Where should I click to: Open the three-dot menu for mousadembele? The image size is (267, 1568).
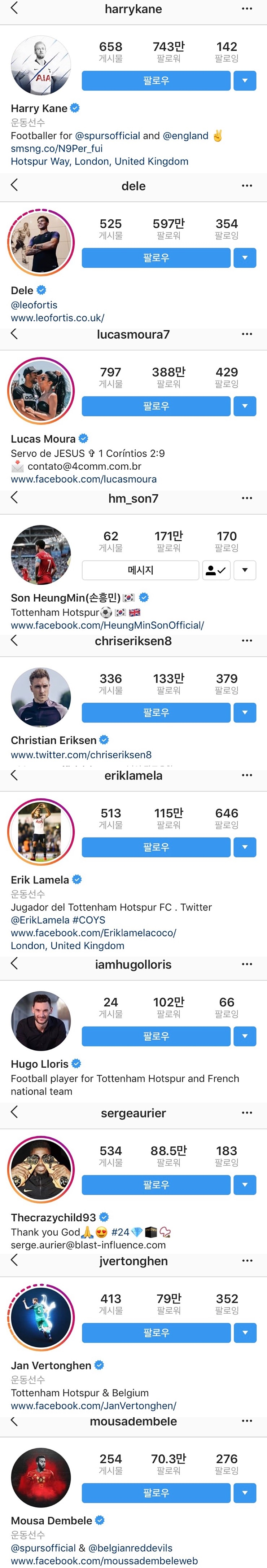point(246,1421)
